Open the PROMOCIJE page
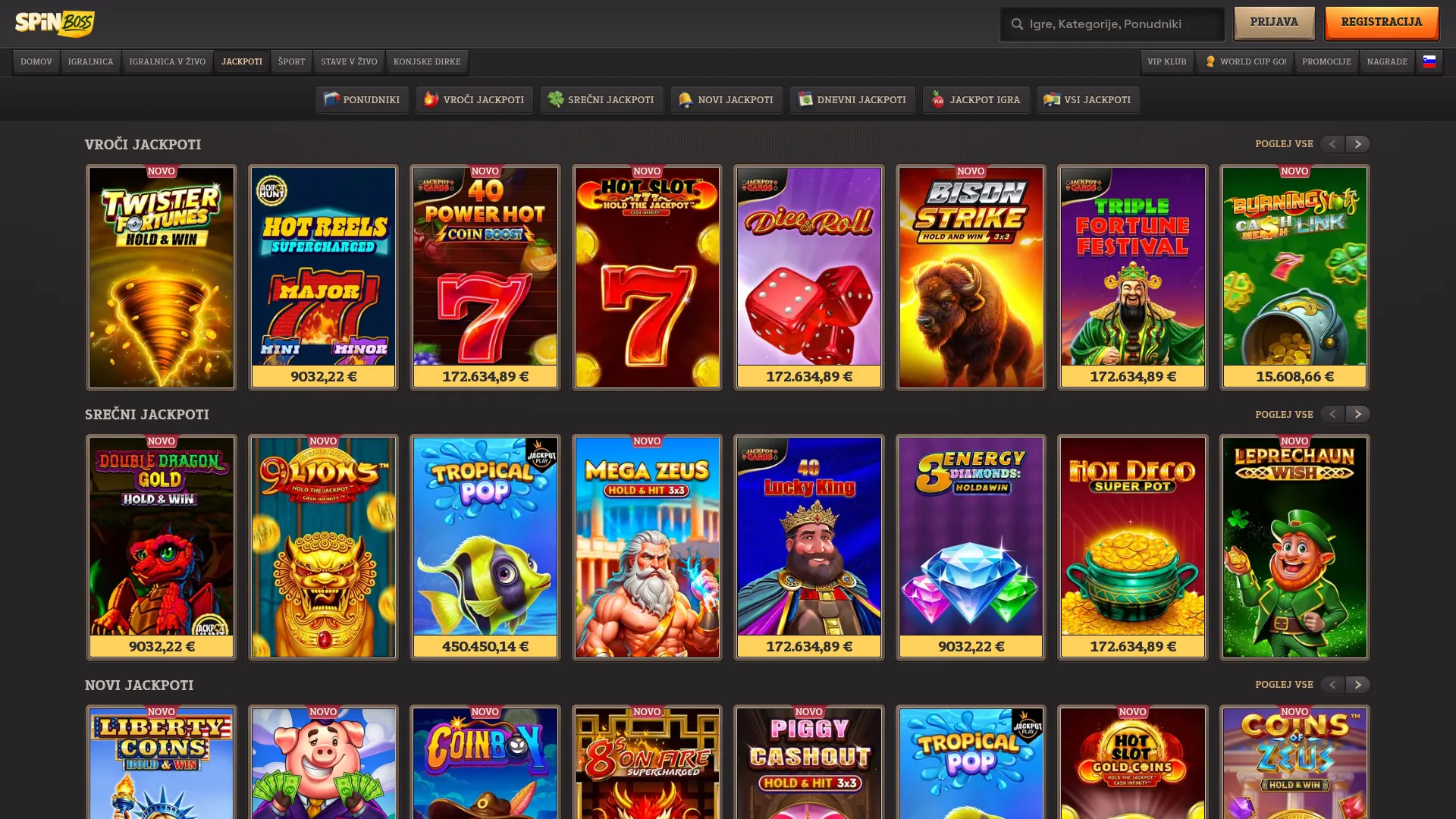1456x819 pixels. [1326, 61]
